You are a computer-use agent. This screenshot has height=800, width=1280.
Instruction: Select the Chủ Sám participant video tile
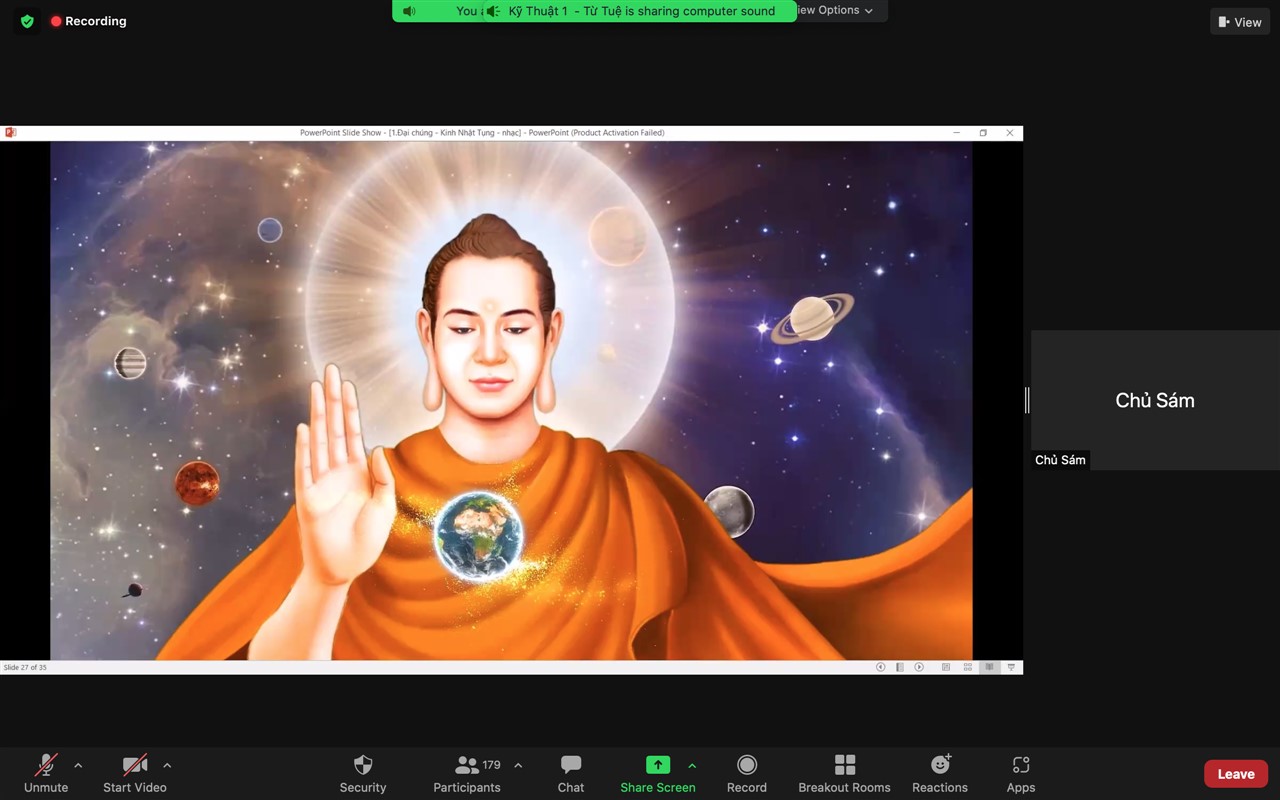coord(1155,400)
